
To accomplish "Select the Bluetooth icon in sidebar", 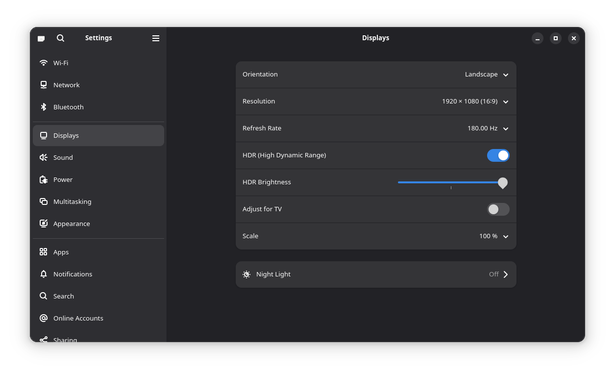I will [44, 107].
